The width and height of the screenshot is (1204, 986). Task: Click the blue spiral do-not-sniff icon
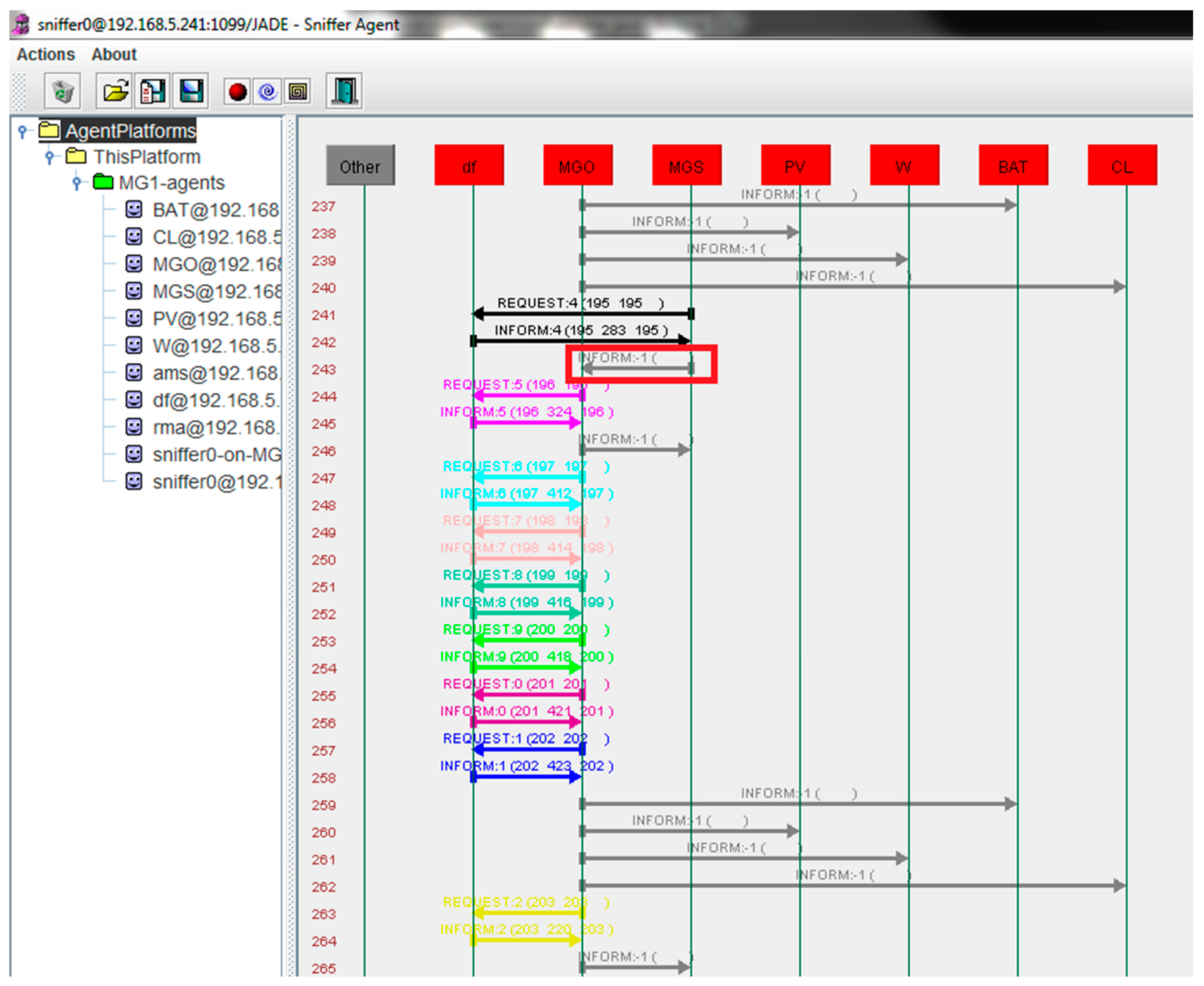tap(267, 91)
